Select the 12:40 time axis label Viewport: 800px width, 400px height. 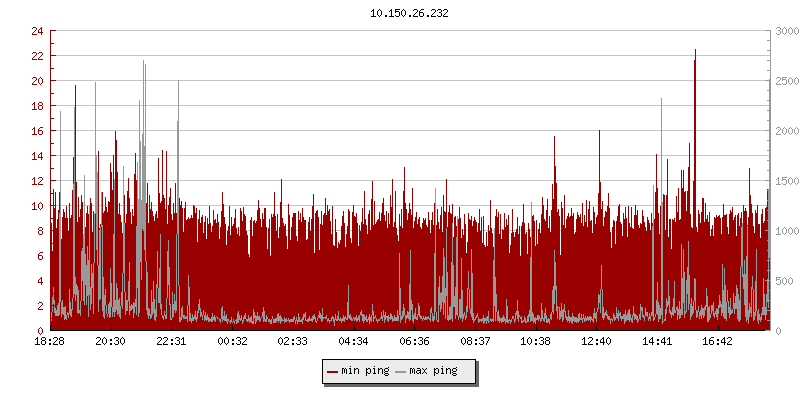pyautogui.click(x=596, y=341)
